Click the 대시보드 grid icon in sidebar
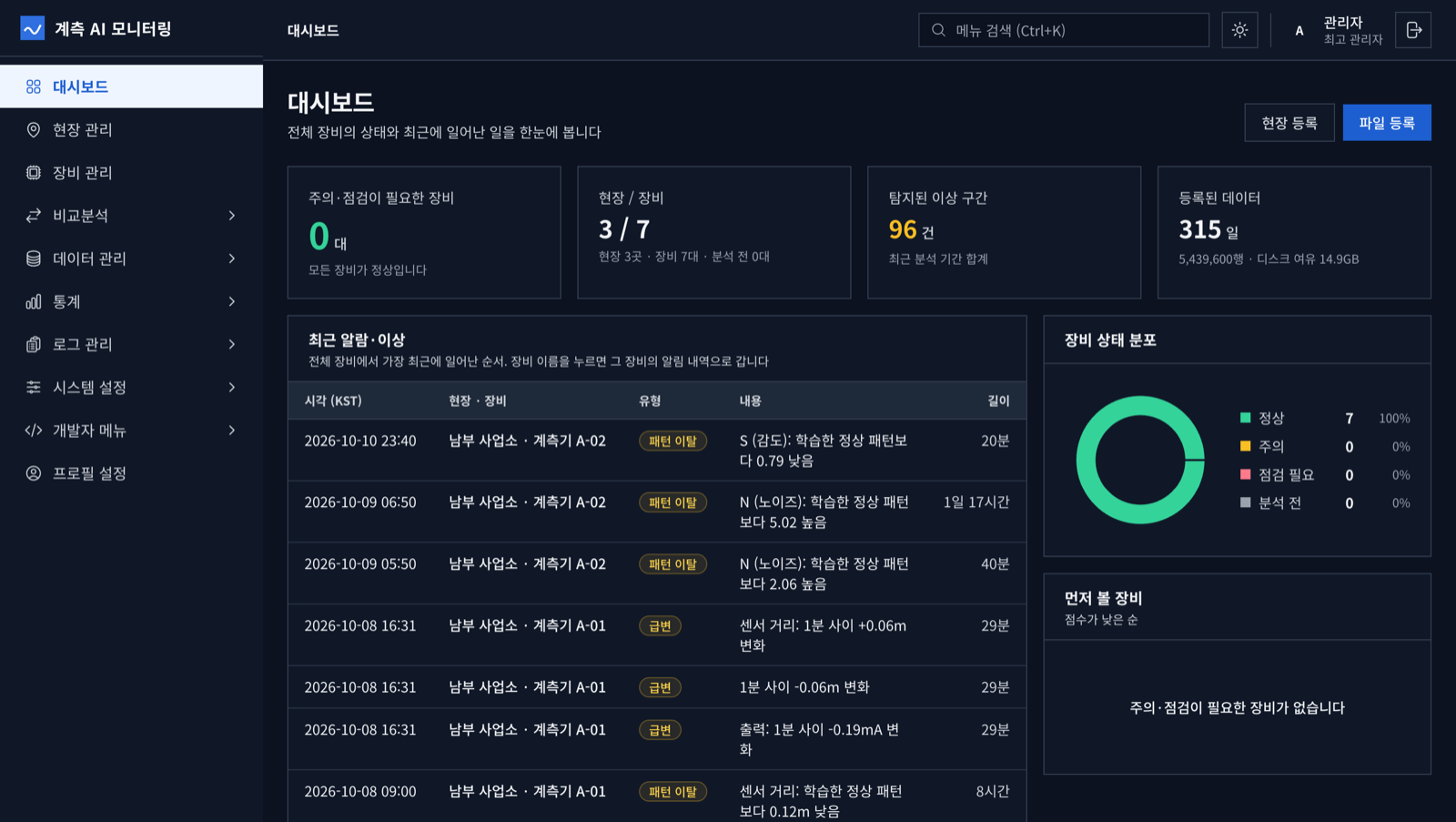 34,86
